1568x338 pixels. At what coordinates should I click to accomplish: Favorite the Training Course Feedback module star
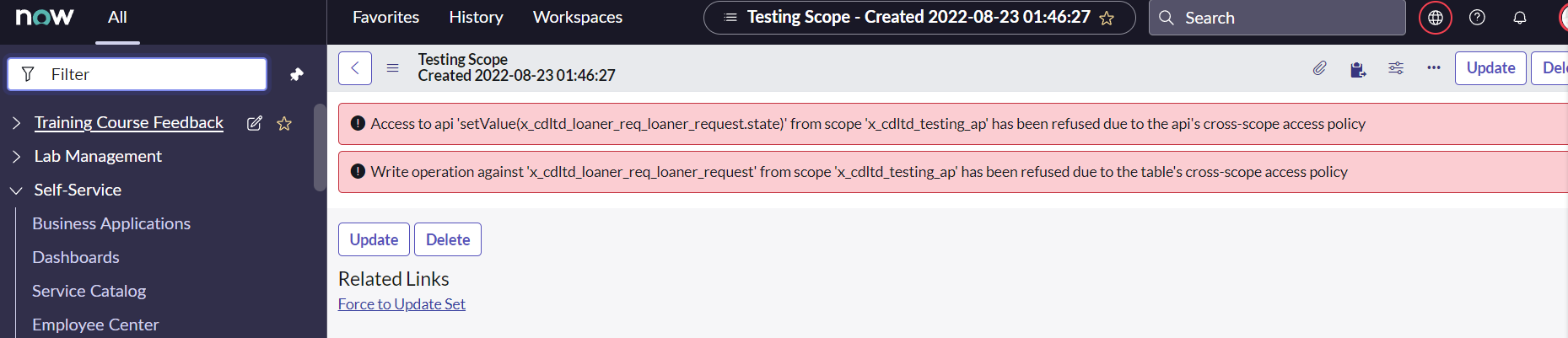(x=284, y=123)
